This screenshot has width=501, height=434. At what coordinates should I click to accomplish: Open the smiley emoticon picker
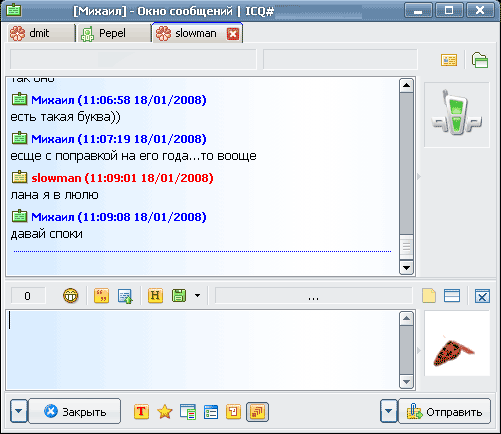click(x=70, y=295)
